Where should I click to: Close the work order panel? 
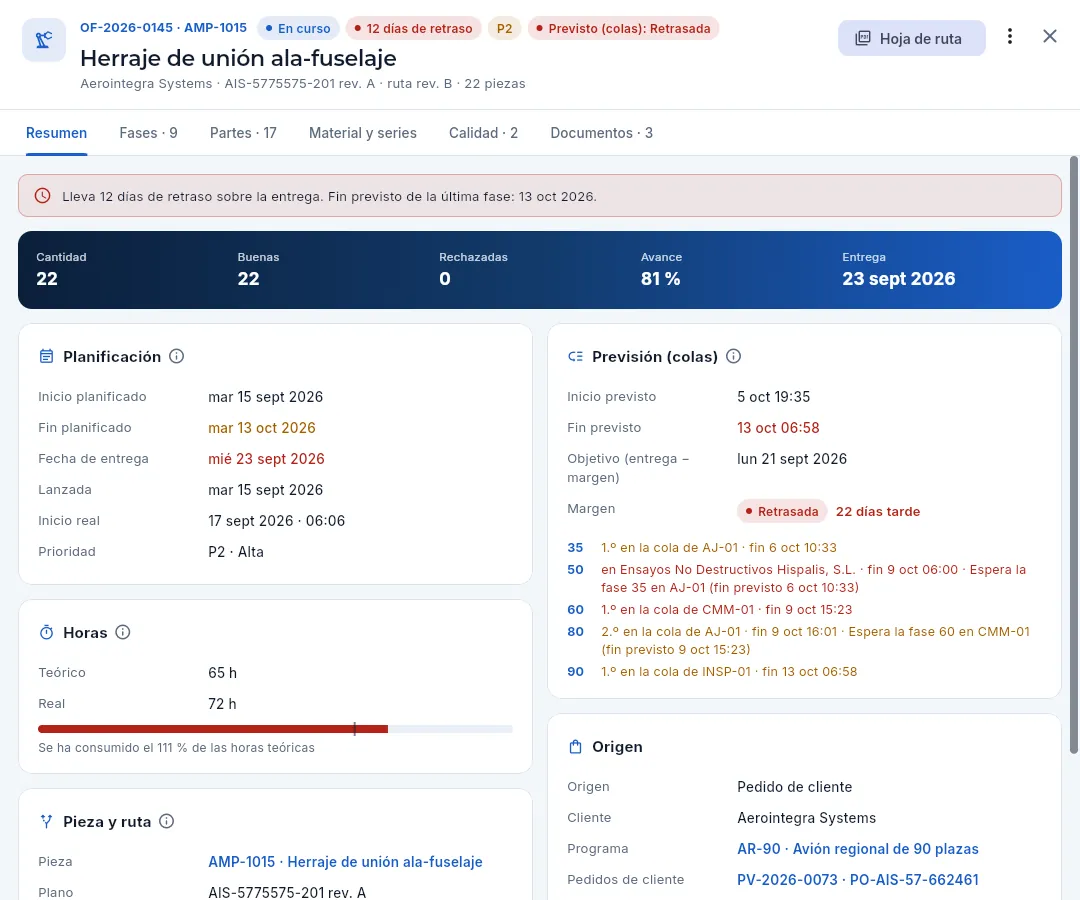[x=1050, y=36]
